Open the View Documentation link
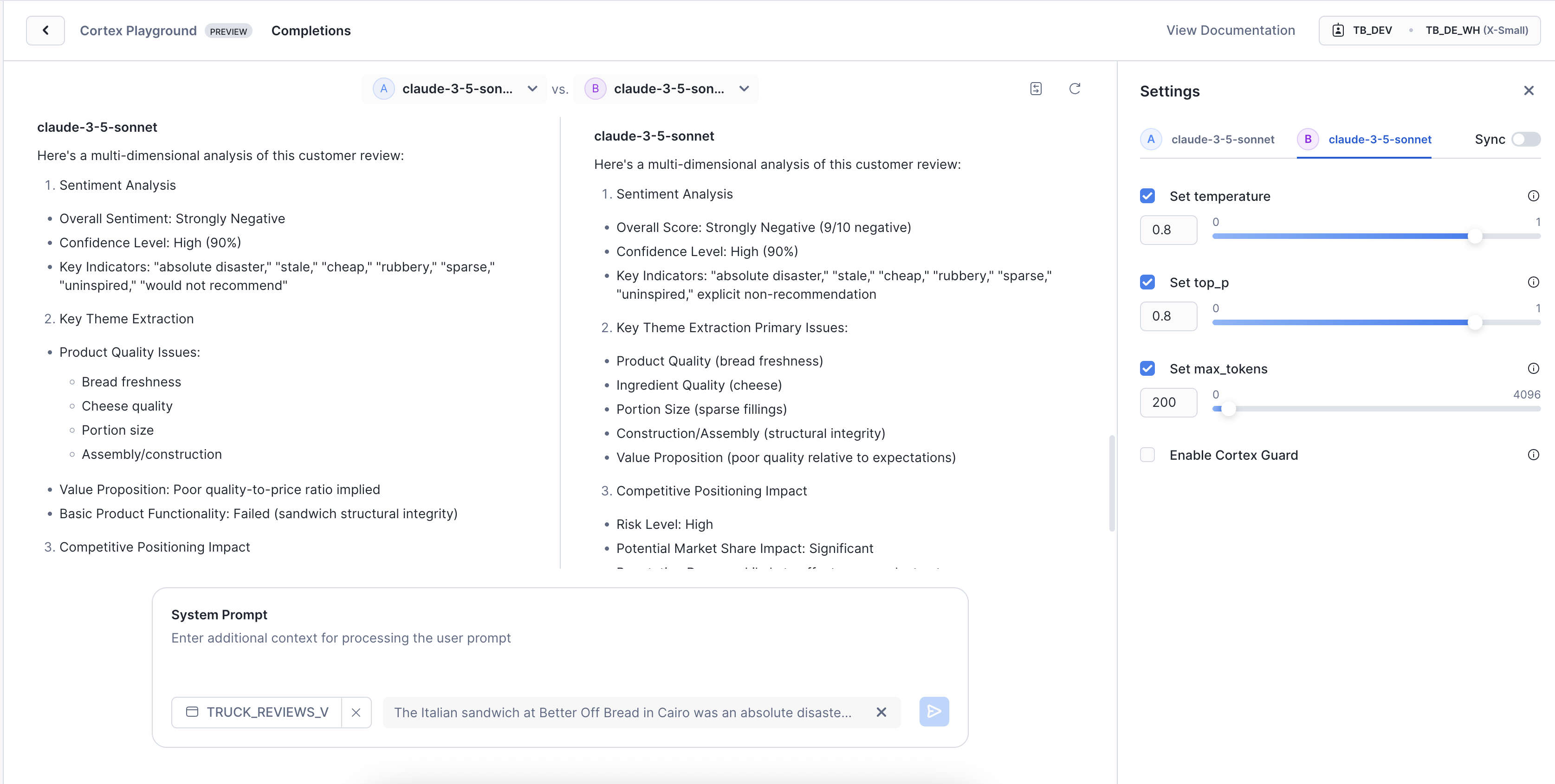 [1230, 31]
